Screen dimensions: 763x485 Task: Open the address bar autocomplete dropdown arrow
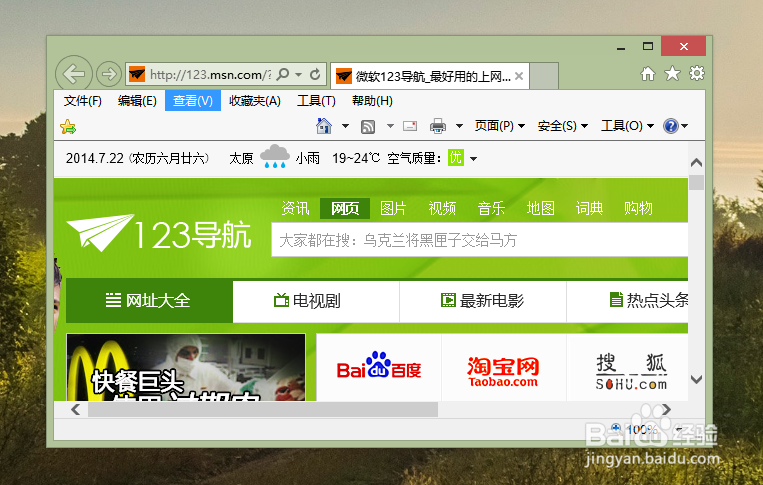299,74
